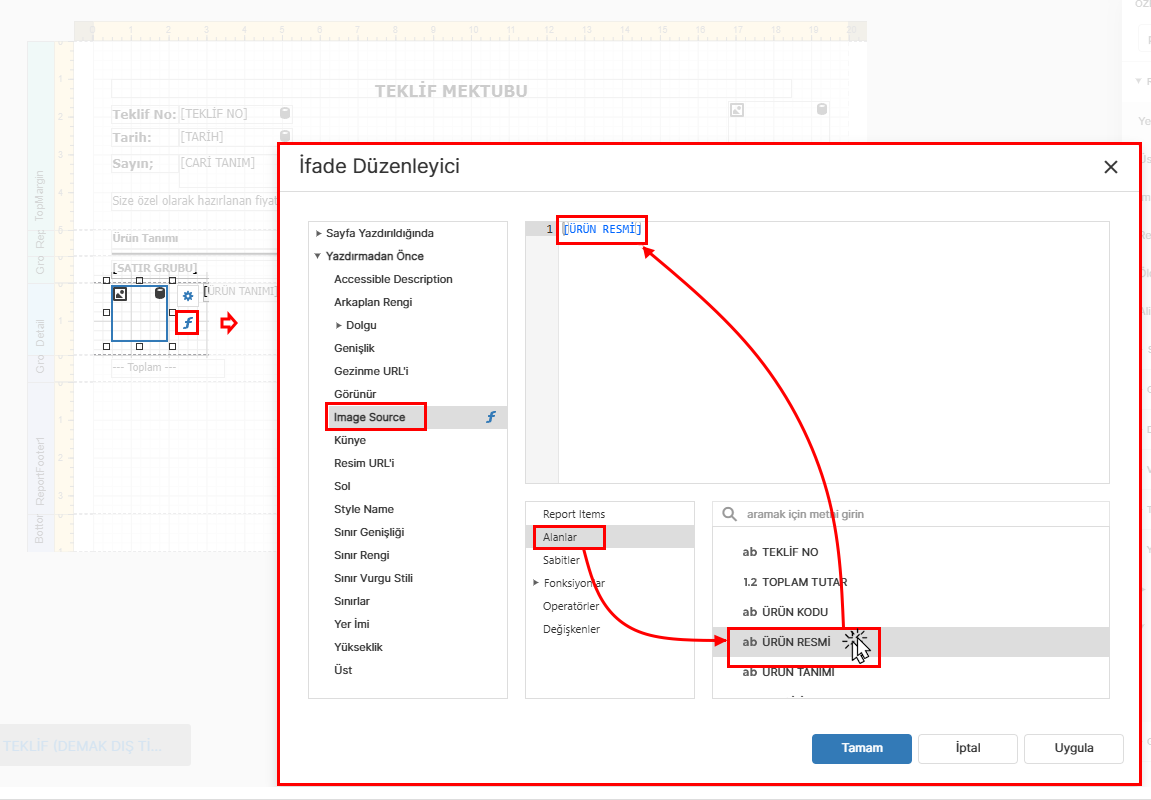Screen dimensions: 1151x800
Task: Close the İfade Düzenleyici dialog
Action: (1111, 167)
